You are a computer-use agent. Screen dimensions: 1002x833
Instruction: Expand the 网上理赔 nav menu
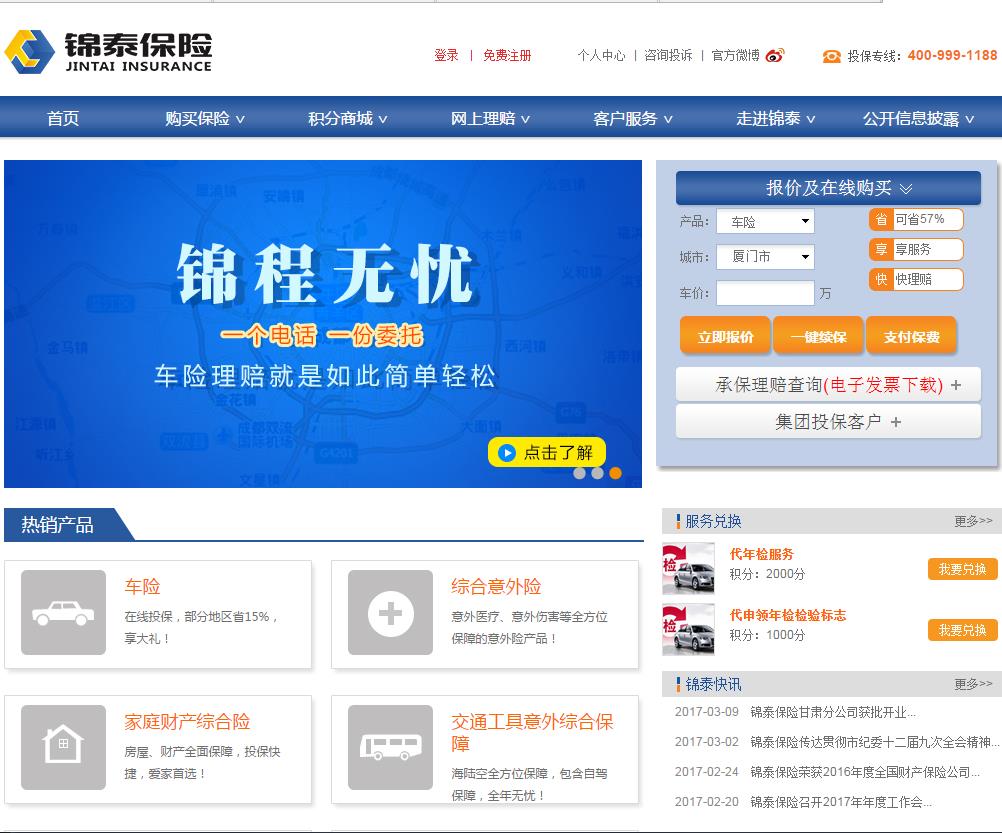[490, 118]
